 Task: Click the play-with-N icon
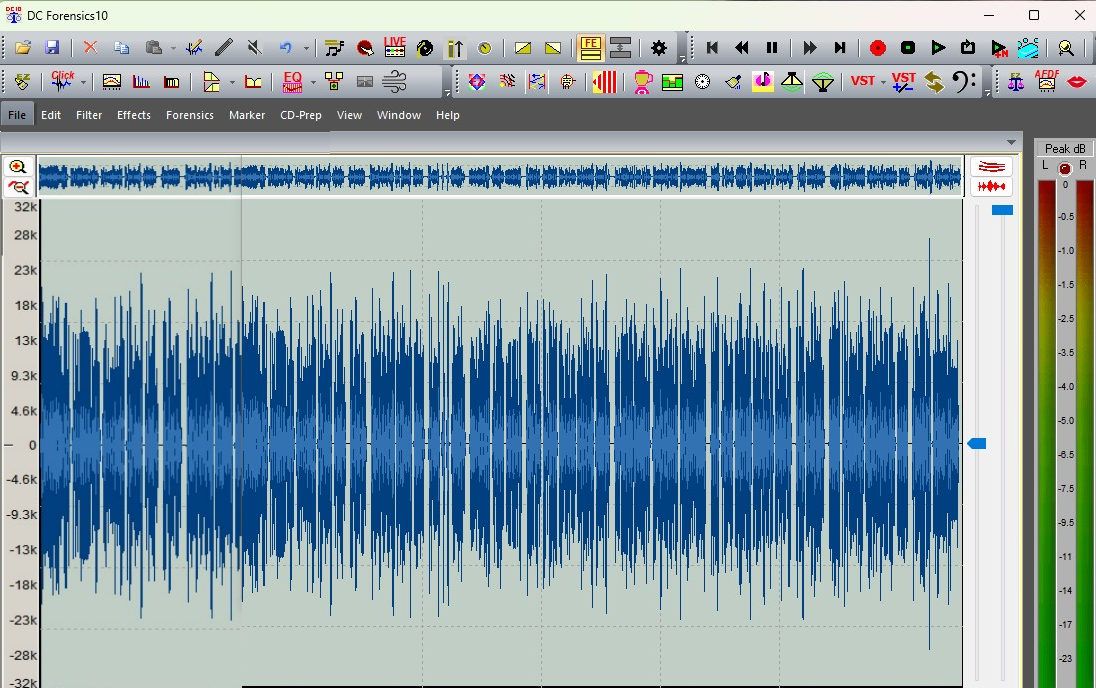(999, 48)
